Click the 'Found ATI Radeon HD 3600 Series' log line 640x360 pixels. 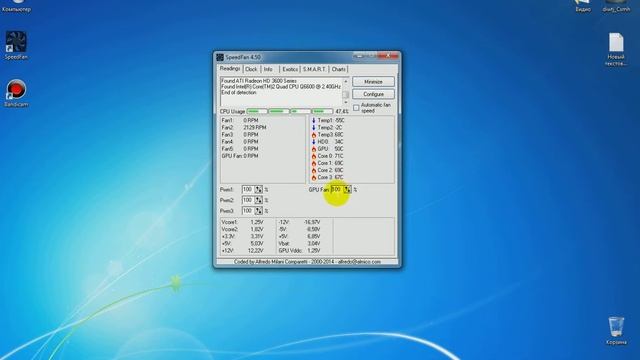[x=259, y=81]
